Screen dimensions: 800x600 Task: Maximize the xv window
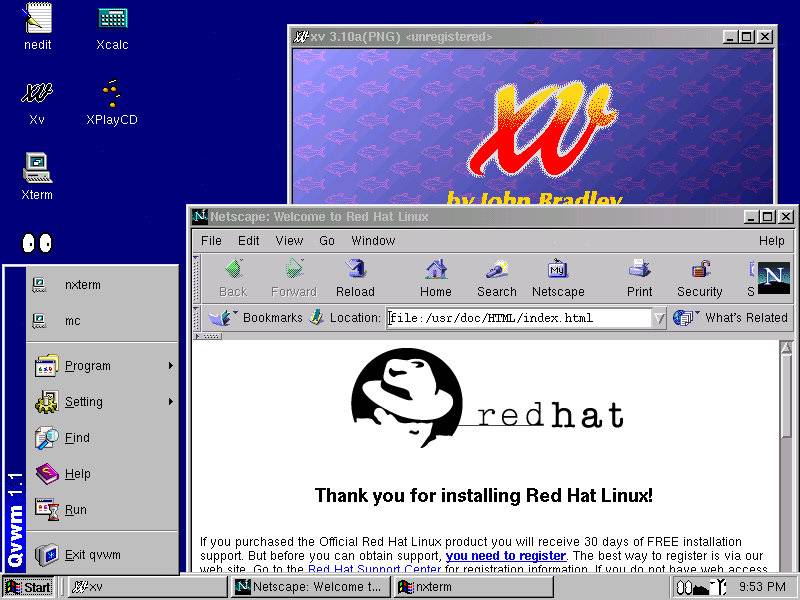coord(747,37)
